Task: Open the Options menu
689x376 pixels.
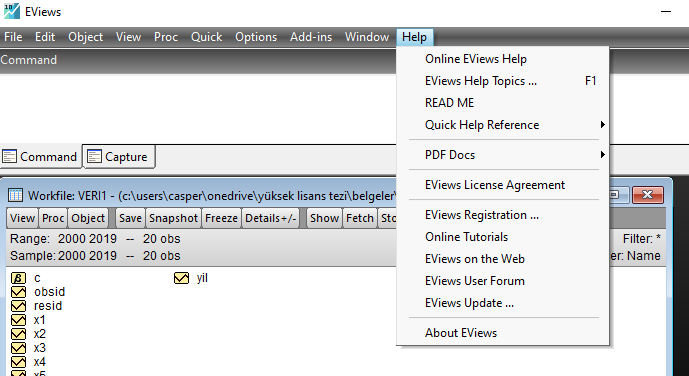Action: pos(256,37)
